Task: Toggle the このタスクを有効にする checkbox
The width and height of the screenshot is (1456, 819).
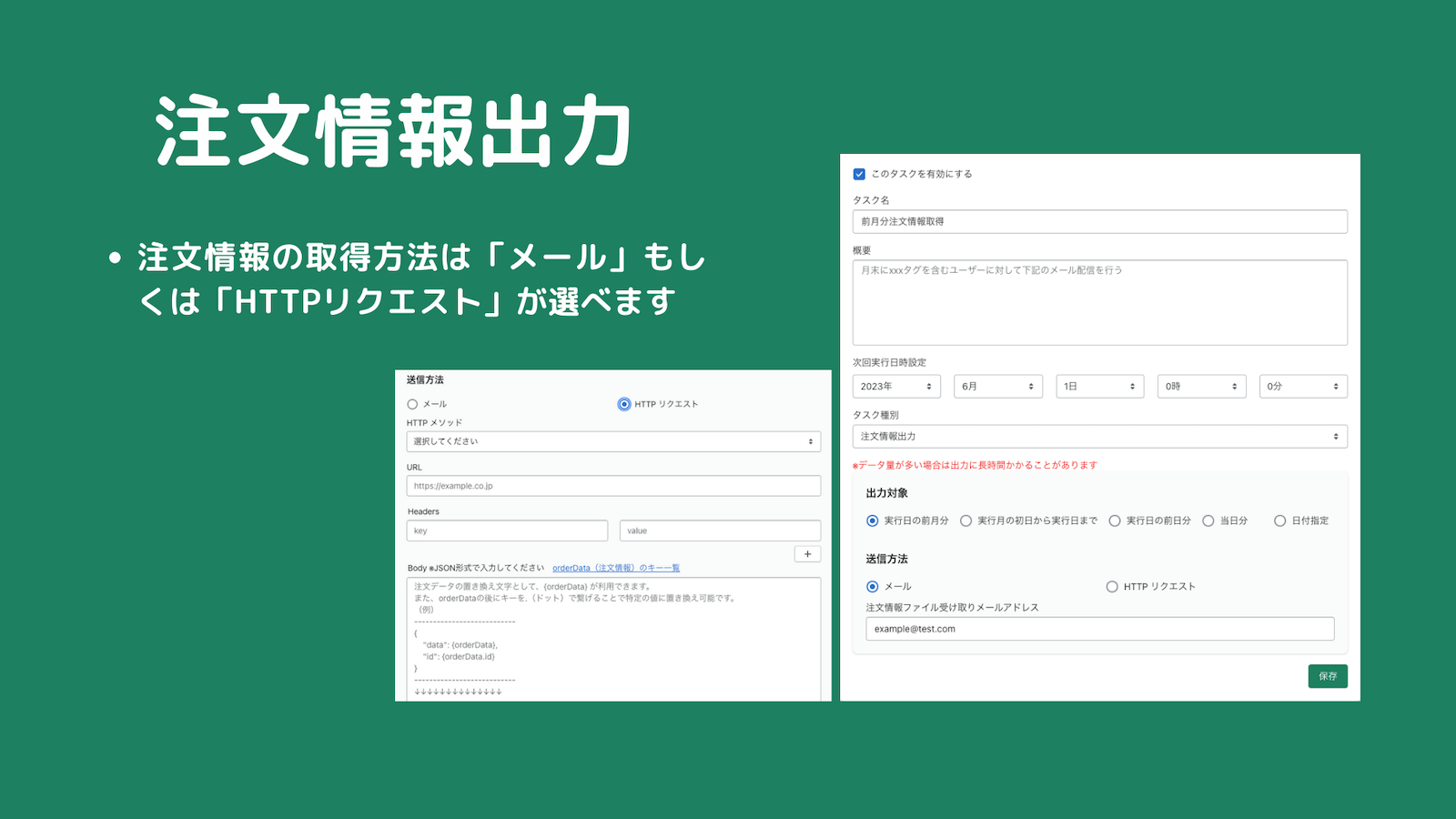Action: coord(859,174)
